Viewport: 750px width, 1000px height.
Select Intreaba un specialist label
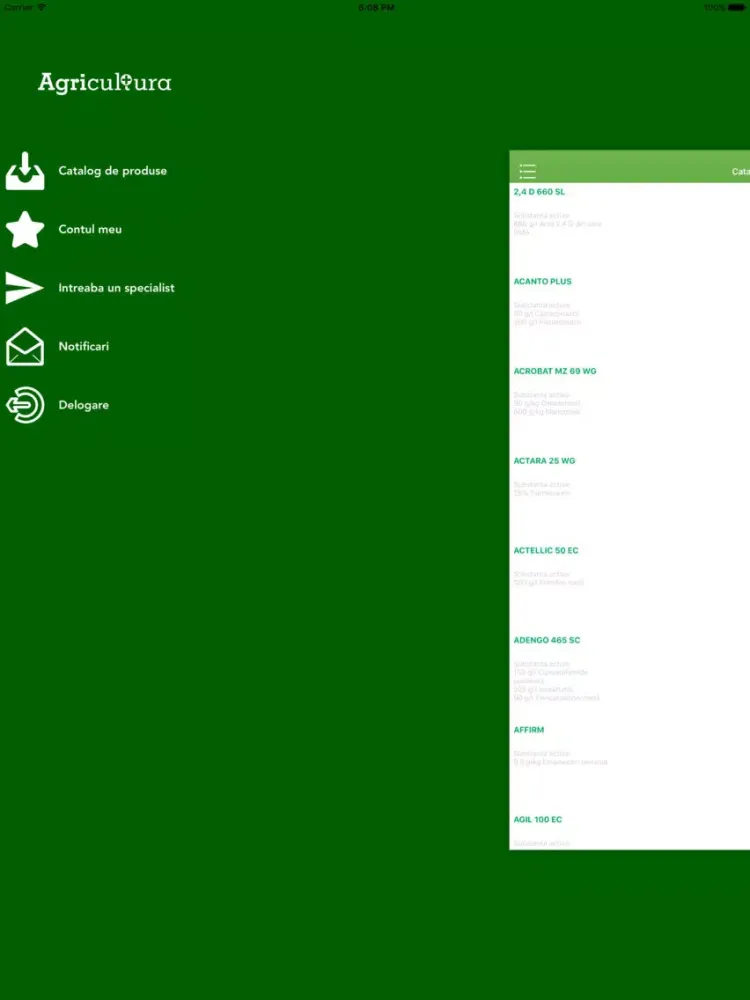click(x=116, y=288)
